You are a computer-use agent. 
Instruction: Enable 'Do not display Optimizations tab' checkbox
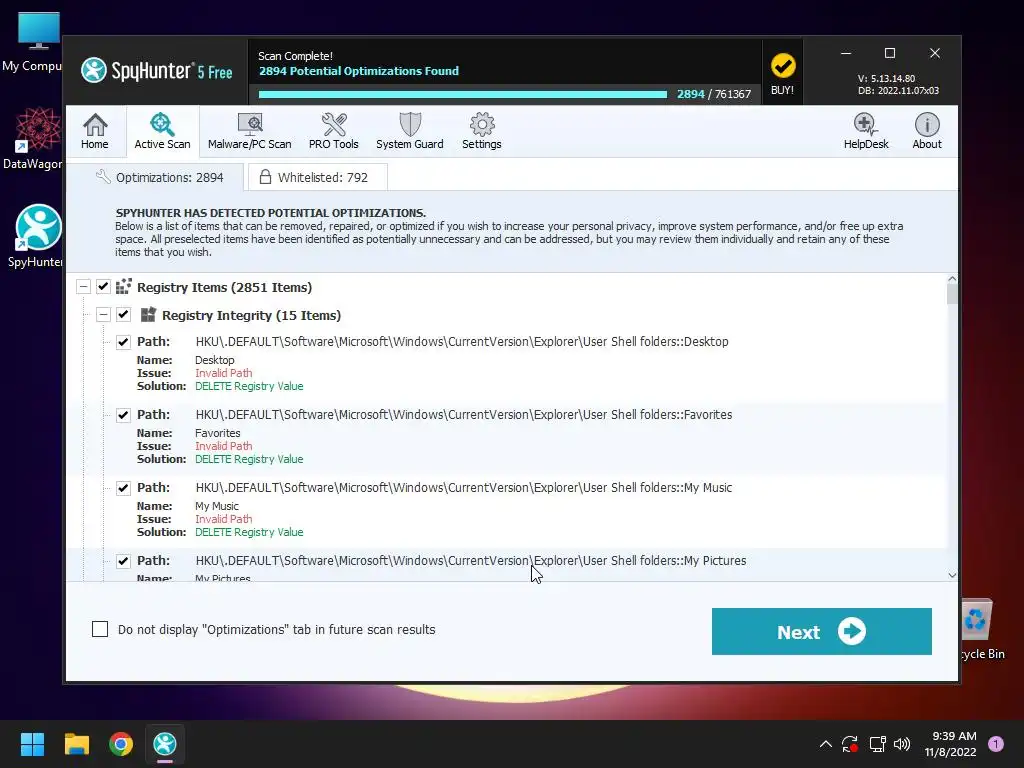[x=100, y=629]
